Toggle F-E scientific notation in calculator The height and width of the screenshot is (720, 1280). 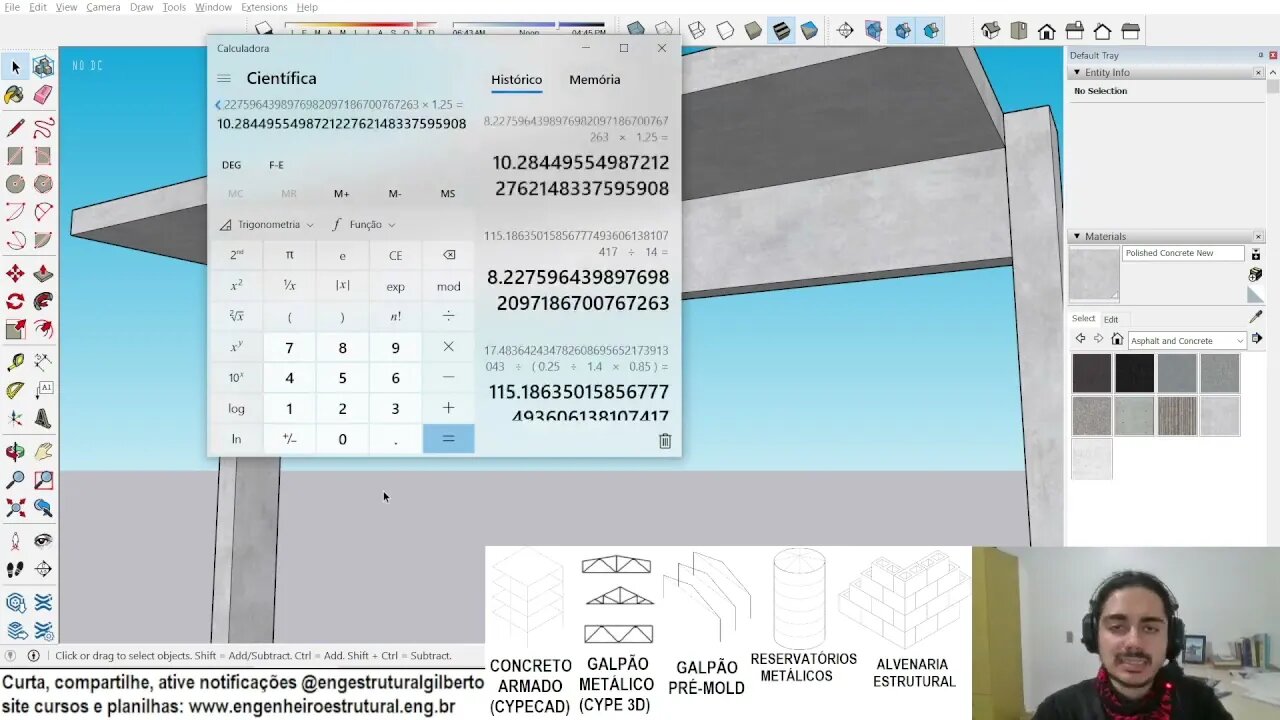click(x=276, y=165)
